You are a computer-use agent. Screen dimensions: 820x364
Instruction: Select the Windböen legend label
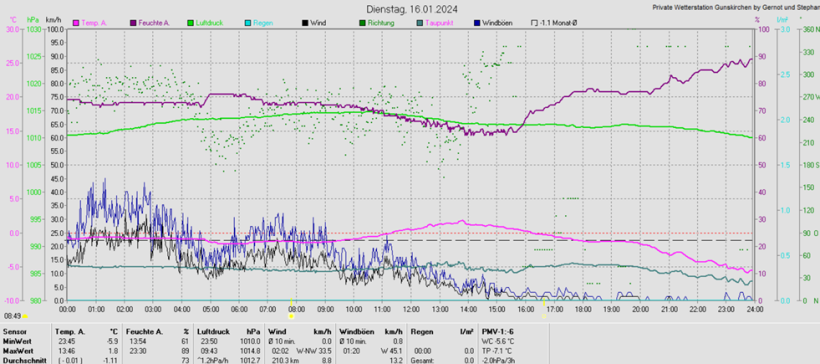[497, 23]
